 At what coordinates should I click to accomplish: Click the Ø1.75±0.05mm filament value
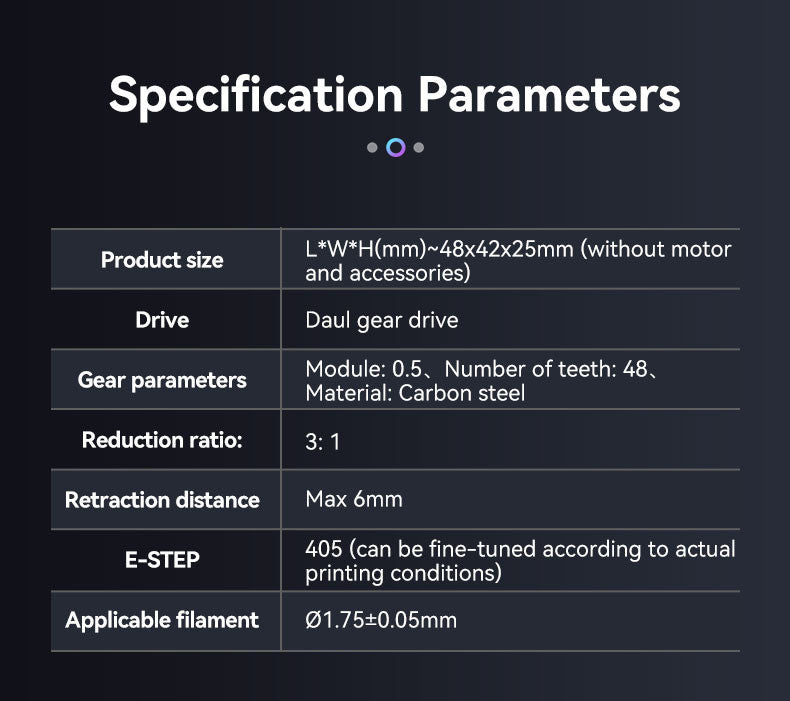pyautogui.click(x=380, y=620)
